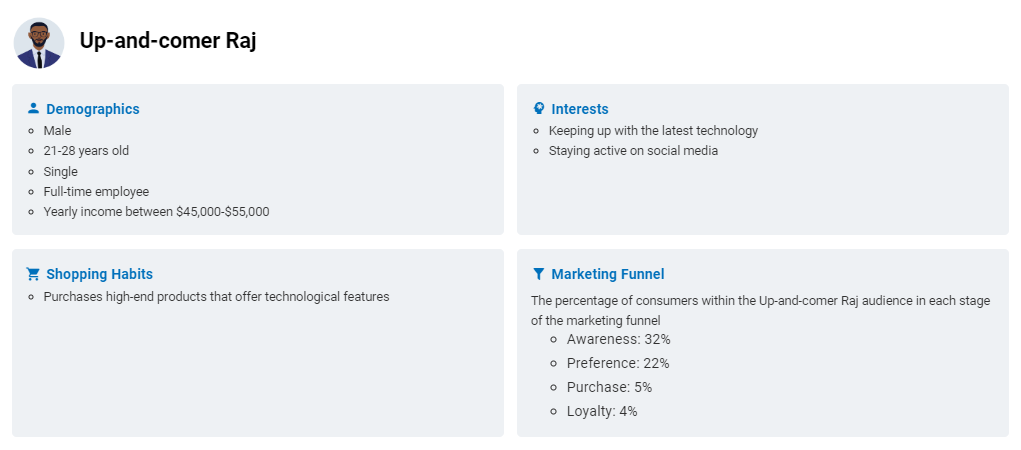Select the Interests heading
The image size is (1021, 450).
(580, 109)
